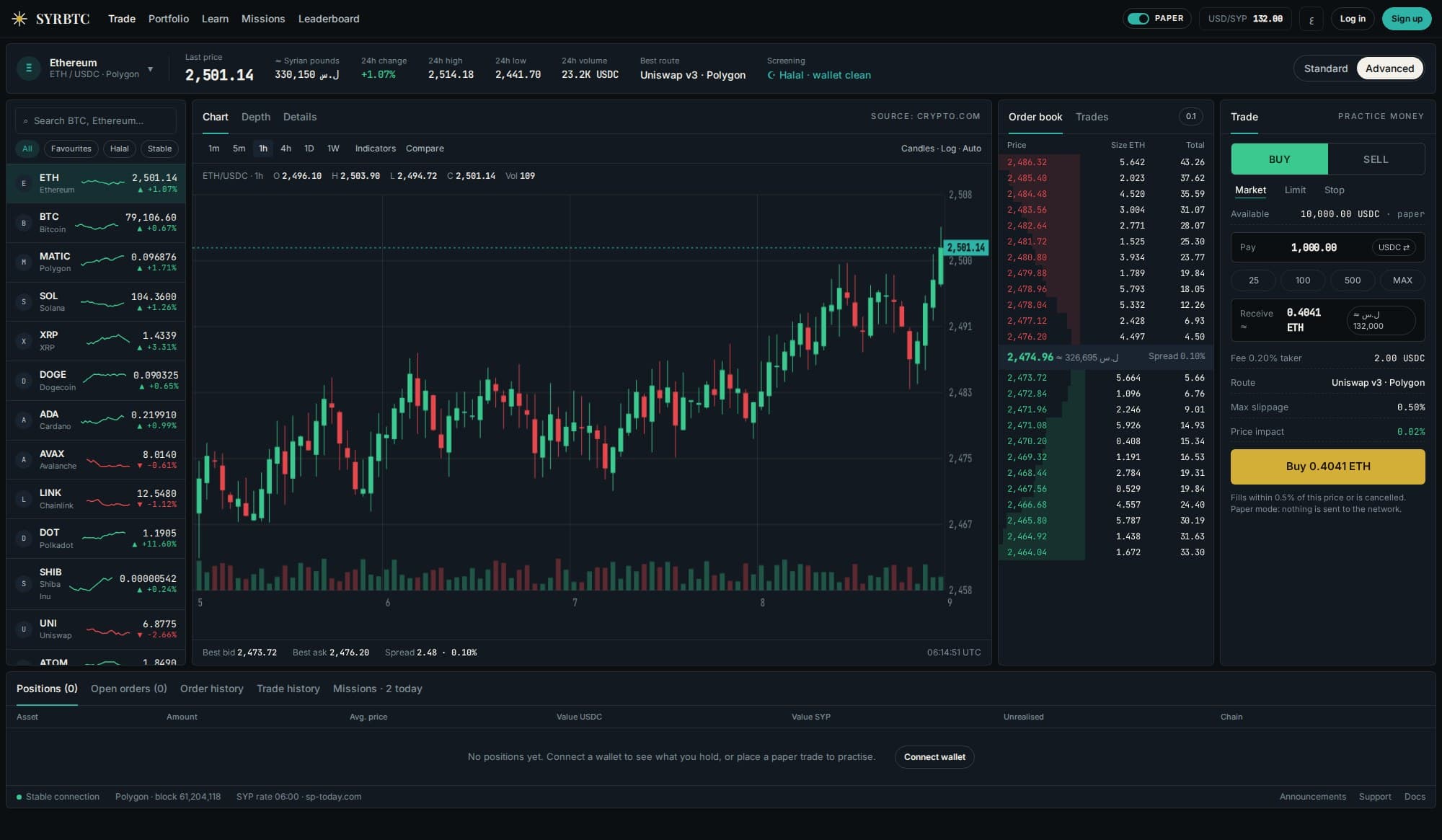
Task: Click the LINK coin badge in watchlist
Action: [x=24, y=499]
